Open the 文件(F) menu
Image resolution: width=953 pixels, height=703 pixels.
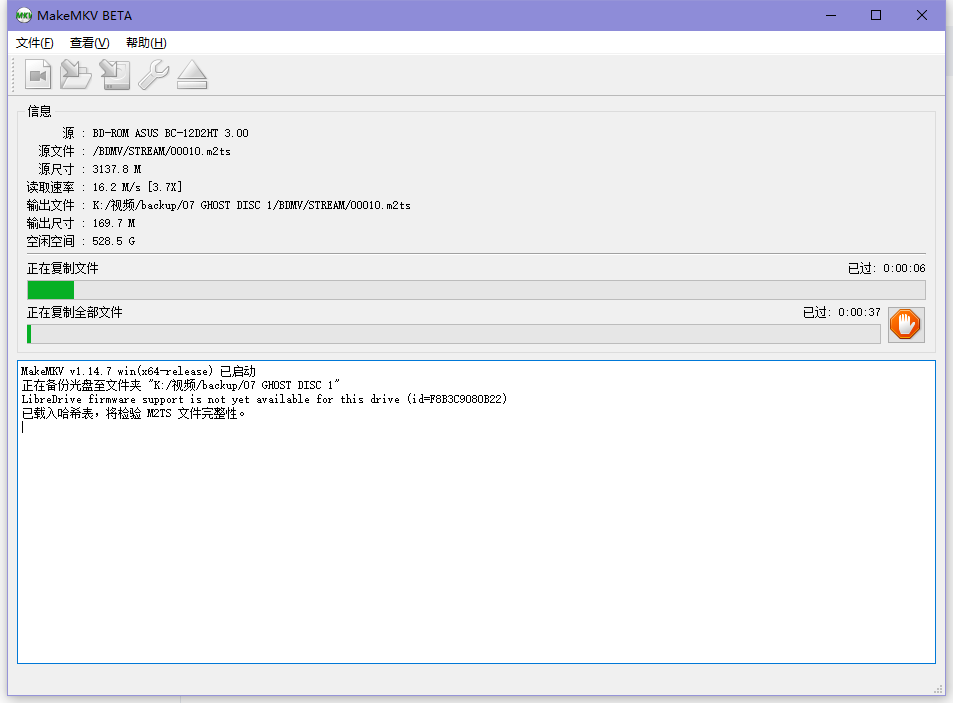point(35,43)
